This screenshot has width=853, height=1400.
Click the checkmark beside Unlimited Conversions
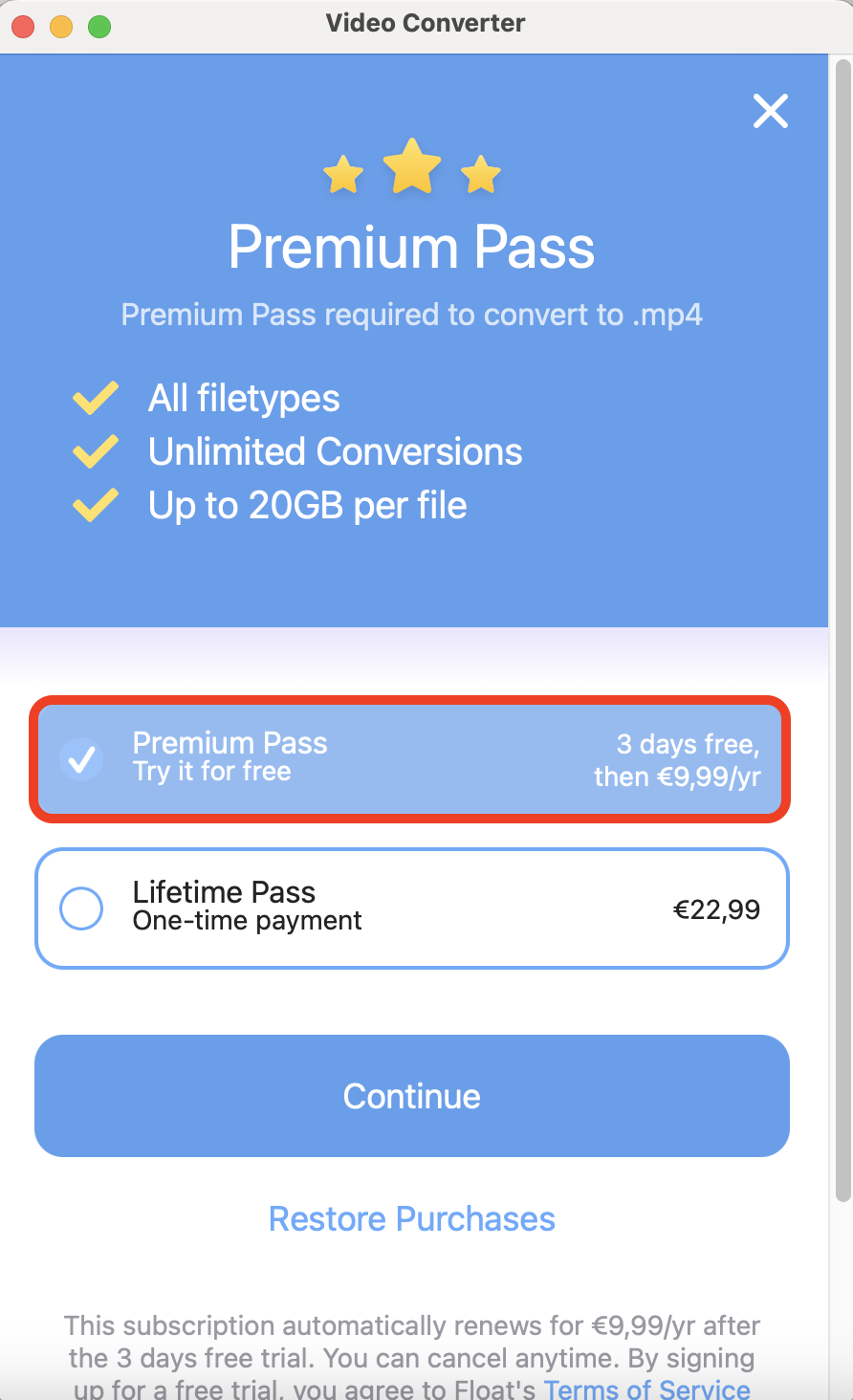tap(95, 450)
